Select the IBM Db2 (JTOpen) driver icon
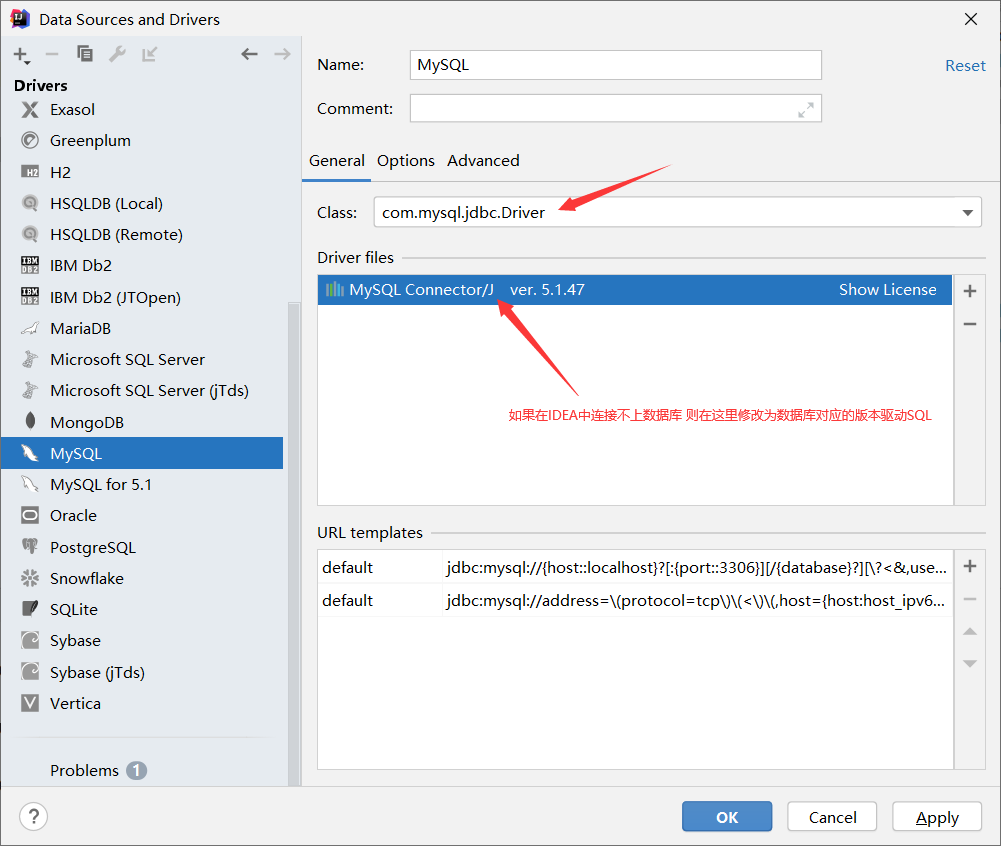 30,297
